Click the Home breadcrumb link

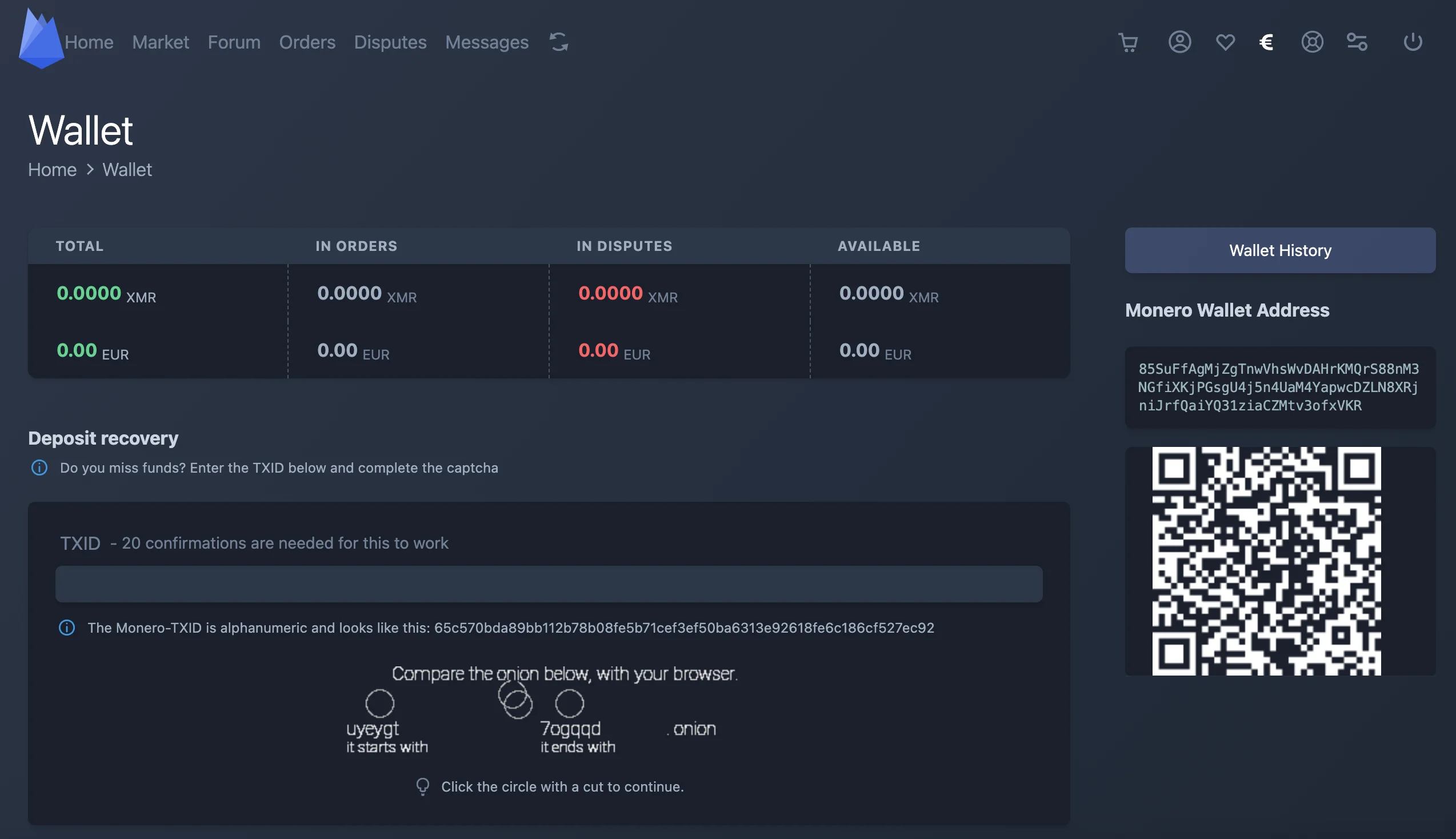click(x=53, y=169)
